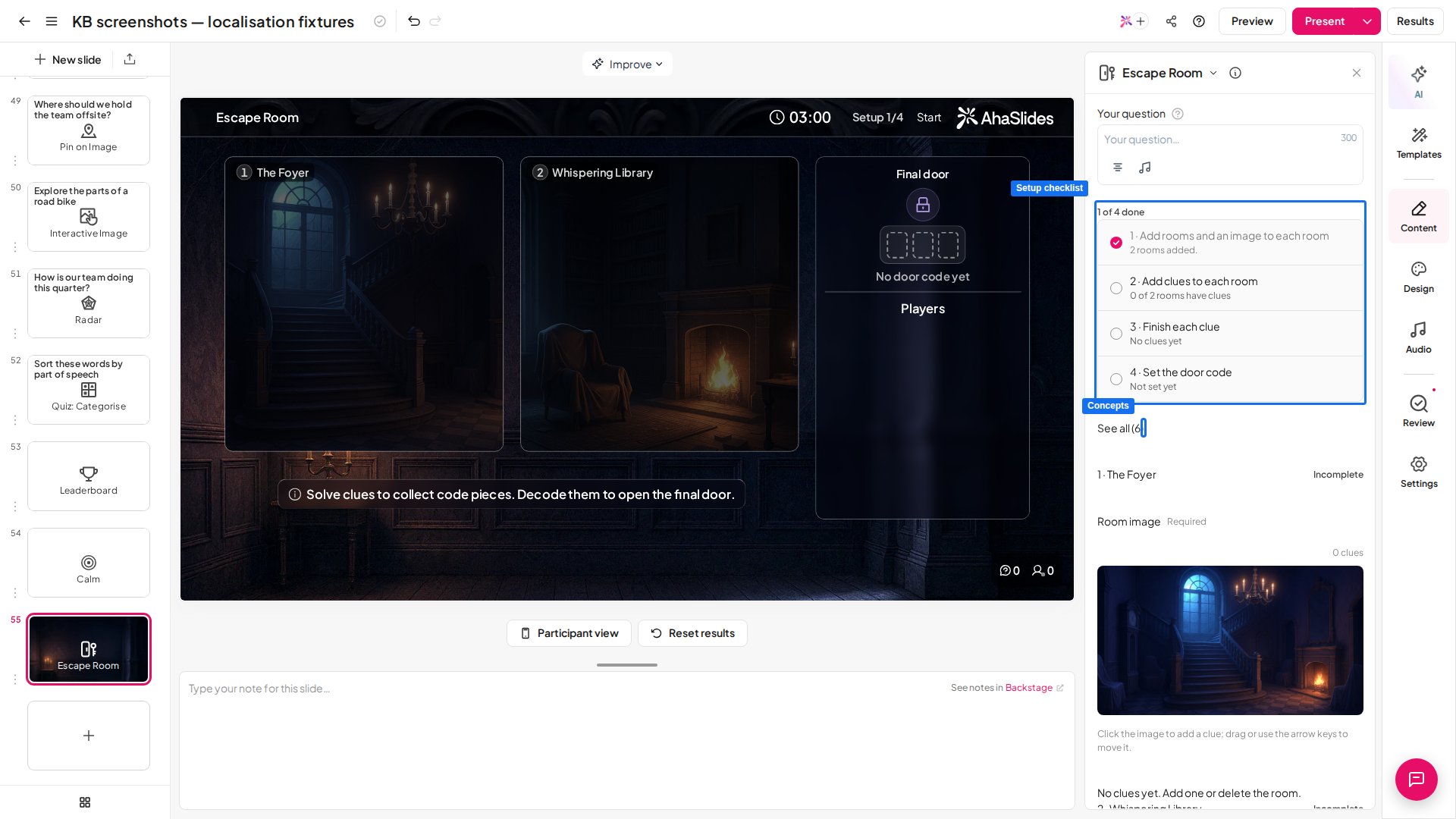Import slides with the upload icon
This screenshot has width=1456, height=819.
coord(130,59)
